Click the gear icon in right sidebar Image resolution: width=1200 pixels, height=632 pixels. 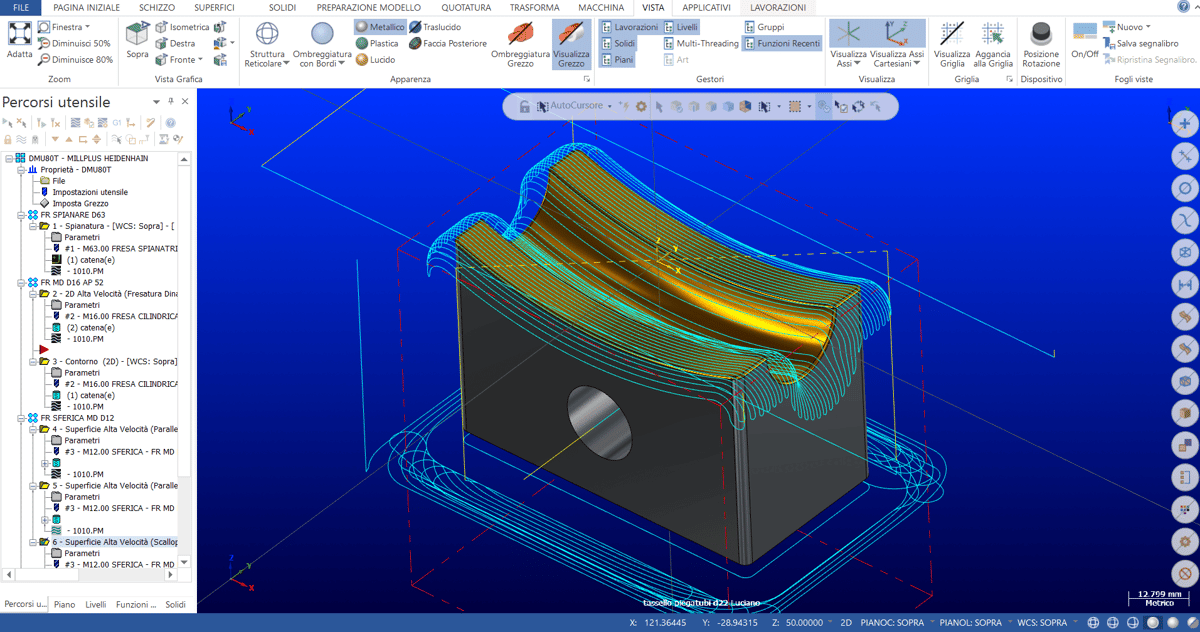[1185, 541]
